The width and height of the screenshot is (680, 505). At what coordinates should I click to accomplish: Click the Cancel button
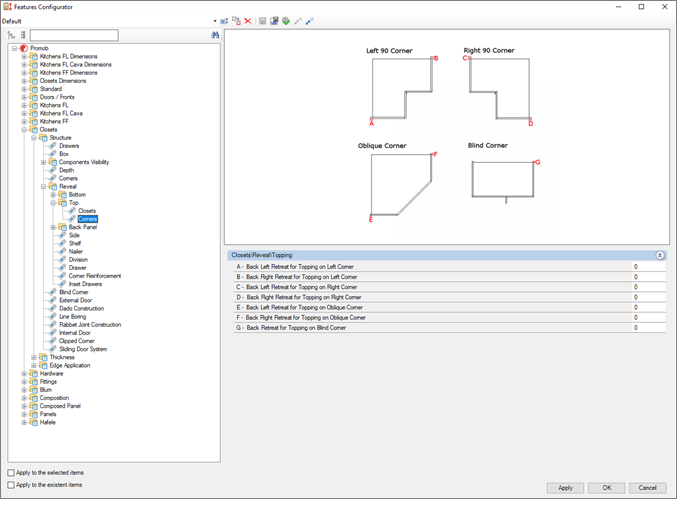coord(648,489)
